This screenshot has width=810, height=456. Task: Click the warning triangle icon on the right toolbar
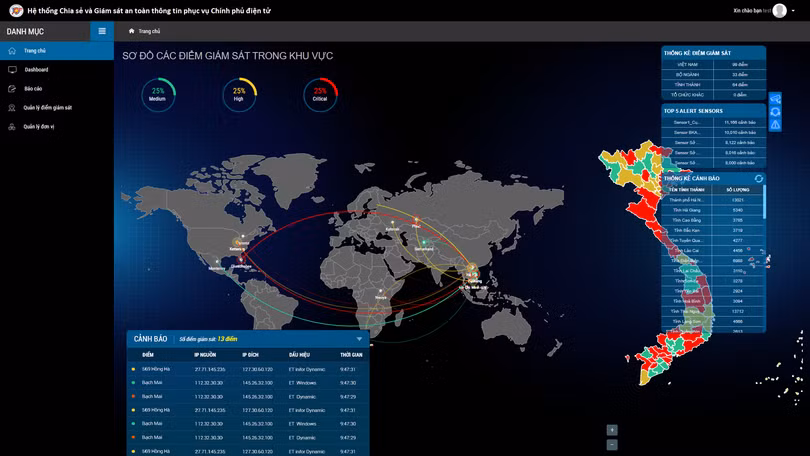[775, 124]
